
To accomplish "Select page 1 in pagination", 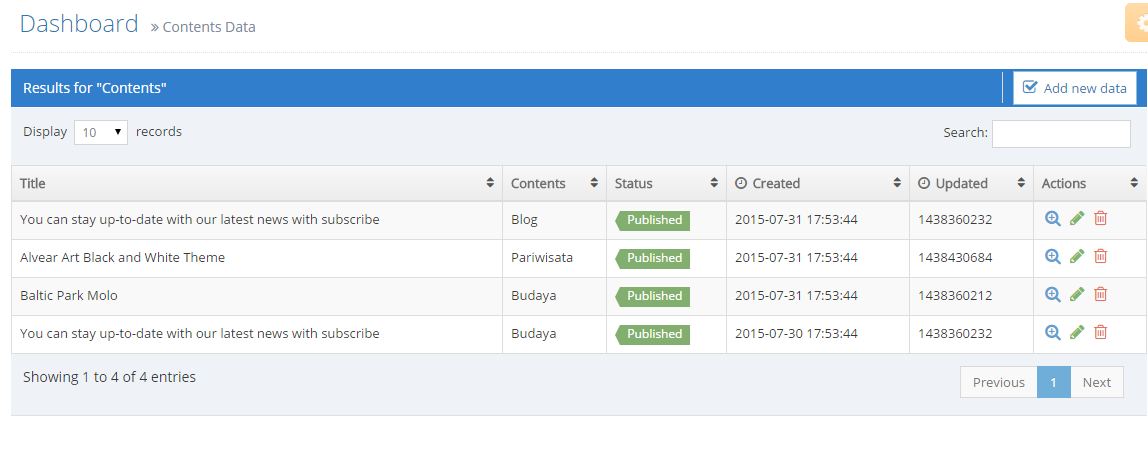I will (x=1054, y=382).
